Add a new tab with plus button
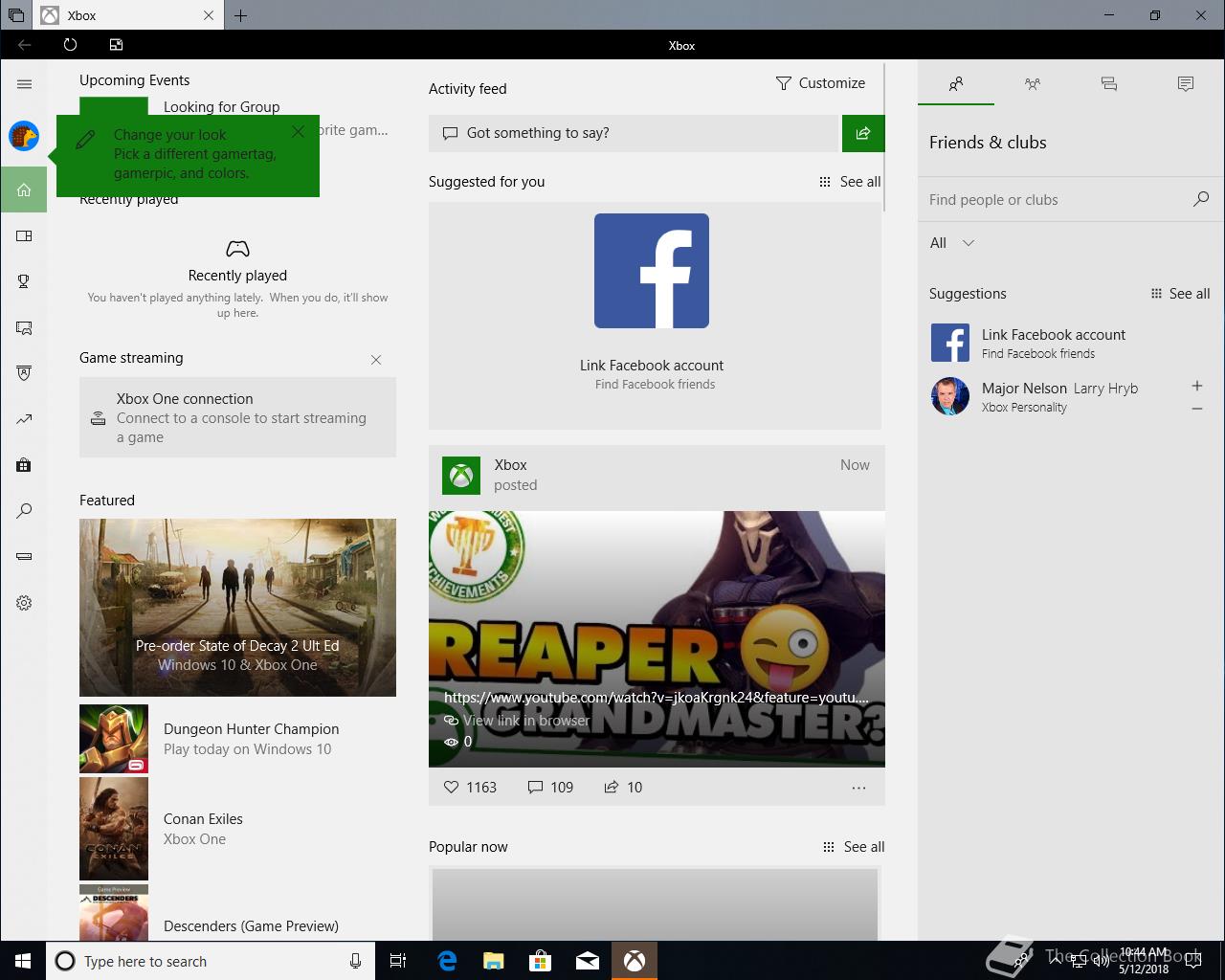Image resolution: width=1225 pixels, height=980 pixels. click(240, 15)
